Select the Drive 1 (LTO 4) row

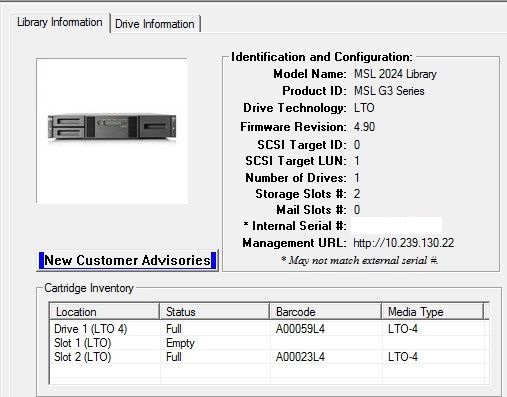pos(269,329)
